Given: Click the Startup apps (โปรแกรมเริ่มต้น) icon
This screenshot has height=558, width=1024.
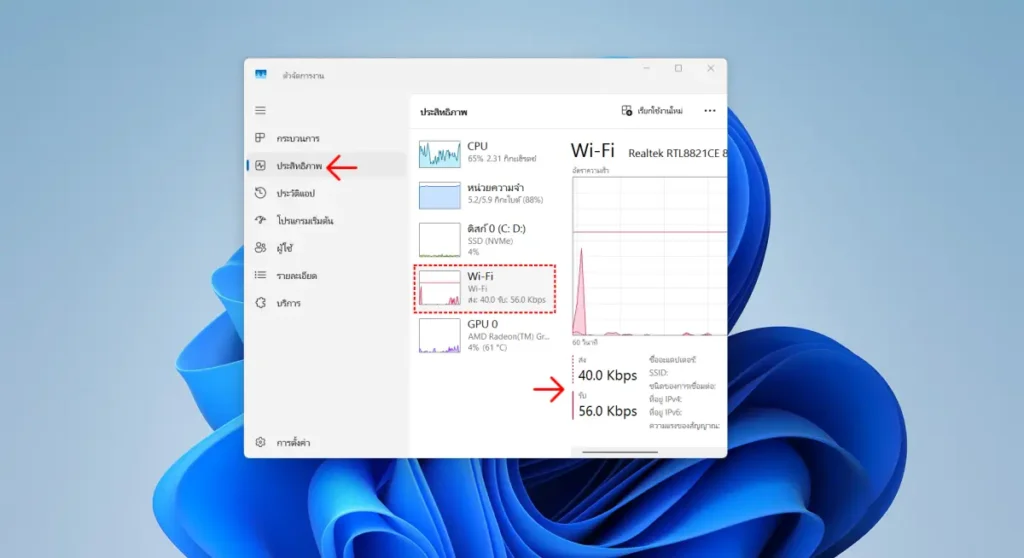Looking at the screenshot, I should [x=260, y=220].
